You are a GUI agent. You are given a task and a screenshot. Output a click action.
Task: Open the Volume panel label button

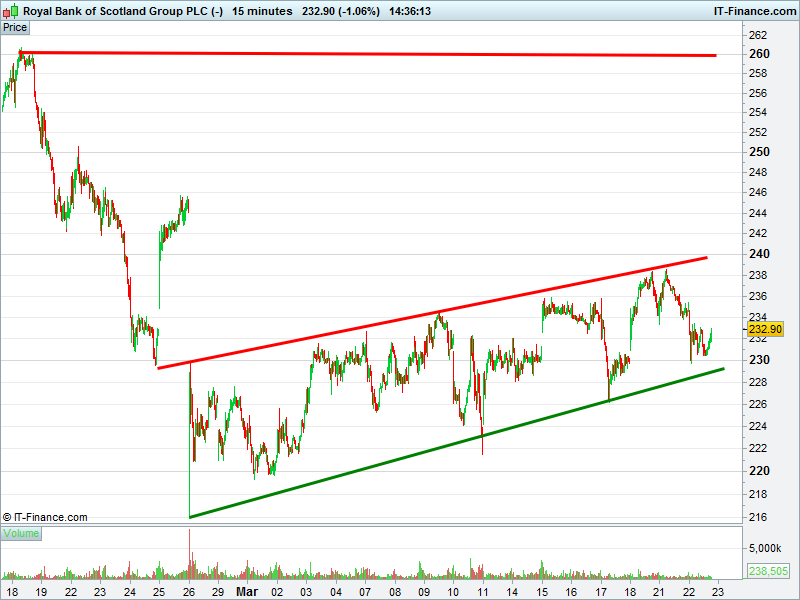click(x=21, y=534)
